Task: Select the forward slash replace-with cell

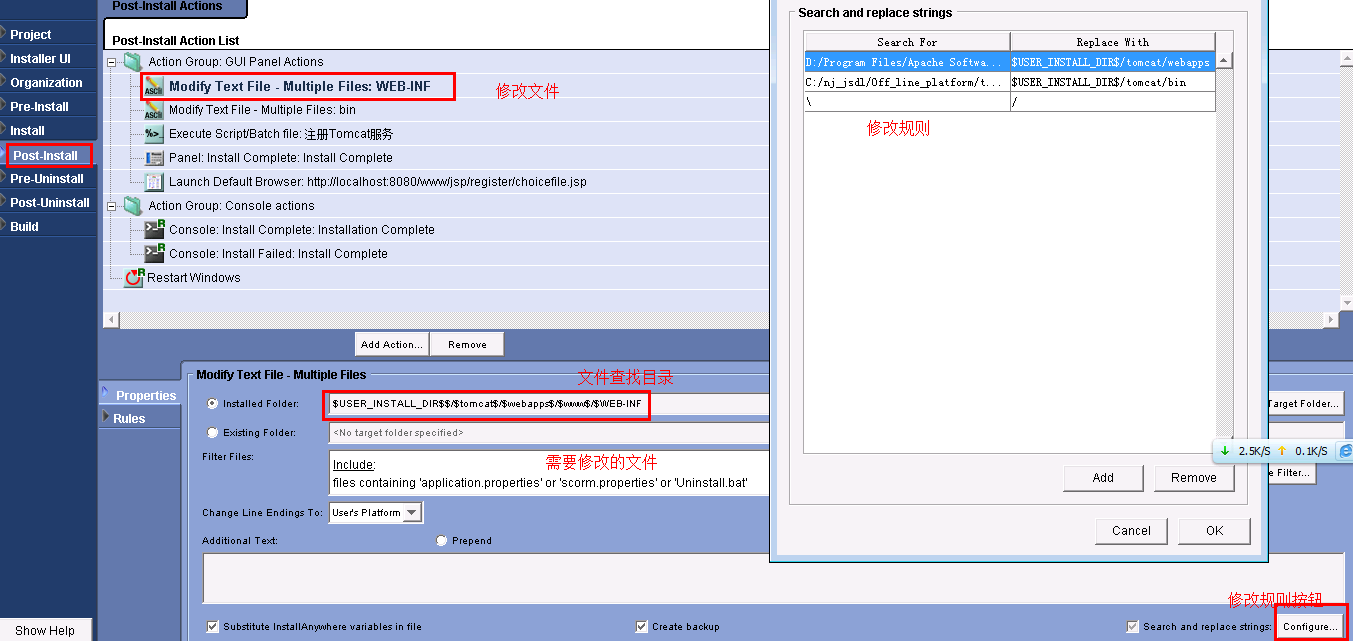Action: tap(1113, 102)
